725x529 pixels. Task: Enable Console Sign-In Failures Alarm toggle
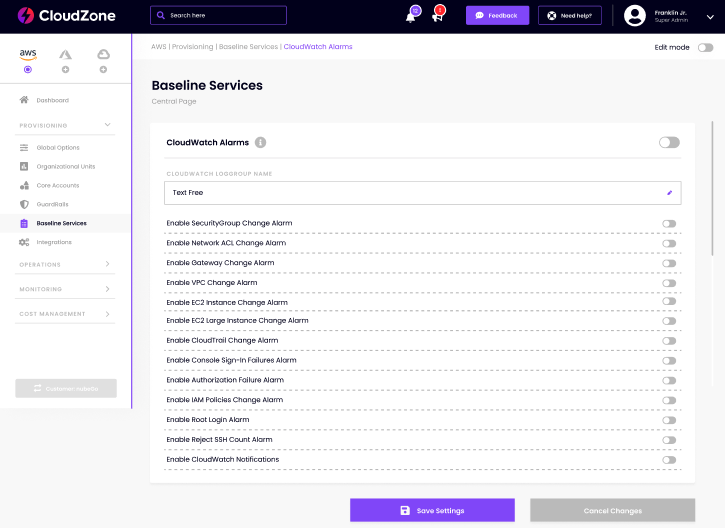(x=669, y=361)
